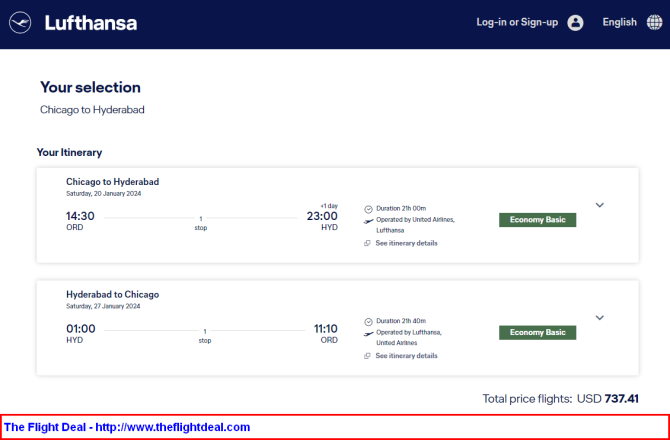This screenshot has height=440, width=670.
Task: Expand the Chicago to Hyderabad flight card
Action: click(x=600, y=205)
